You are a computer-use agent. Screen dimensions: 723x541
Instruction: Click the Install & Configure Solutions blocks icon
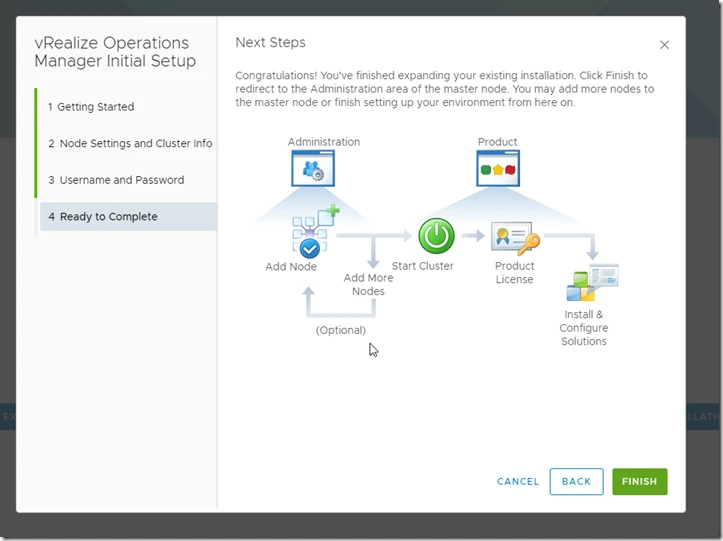pos(593,282)
